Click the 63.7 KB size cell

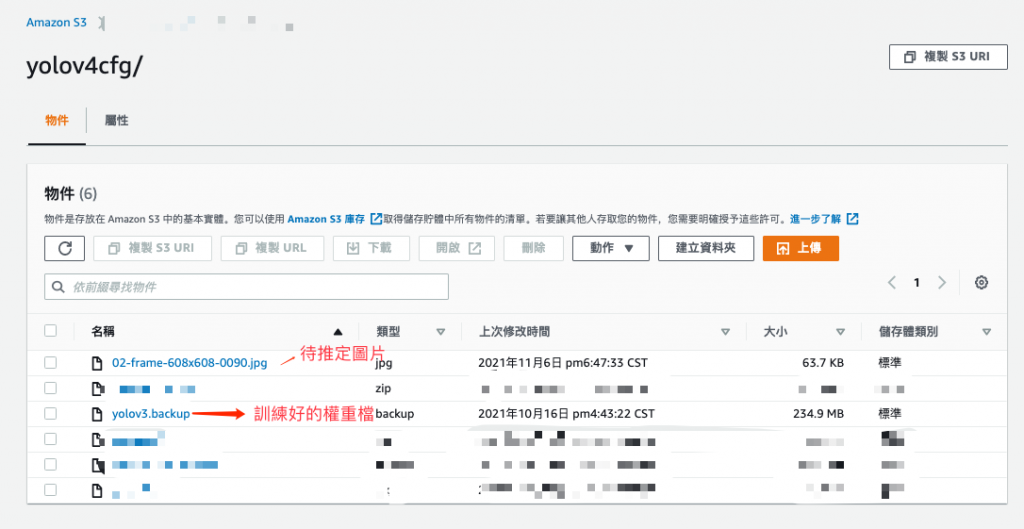823,362
